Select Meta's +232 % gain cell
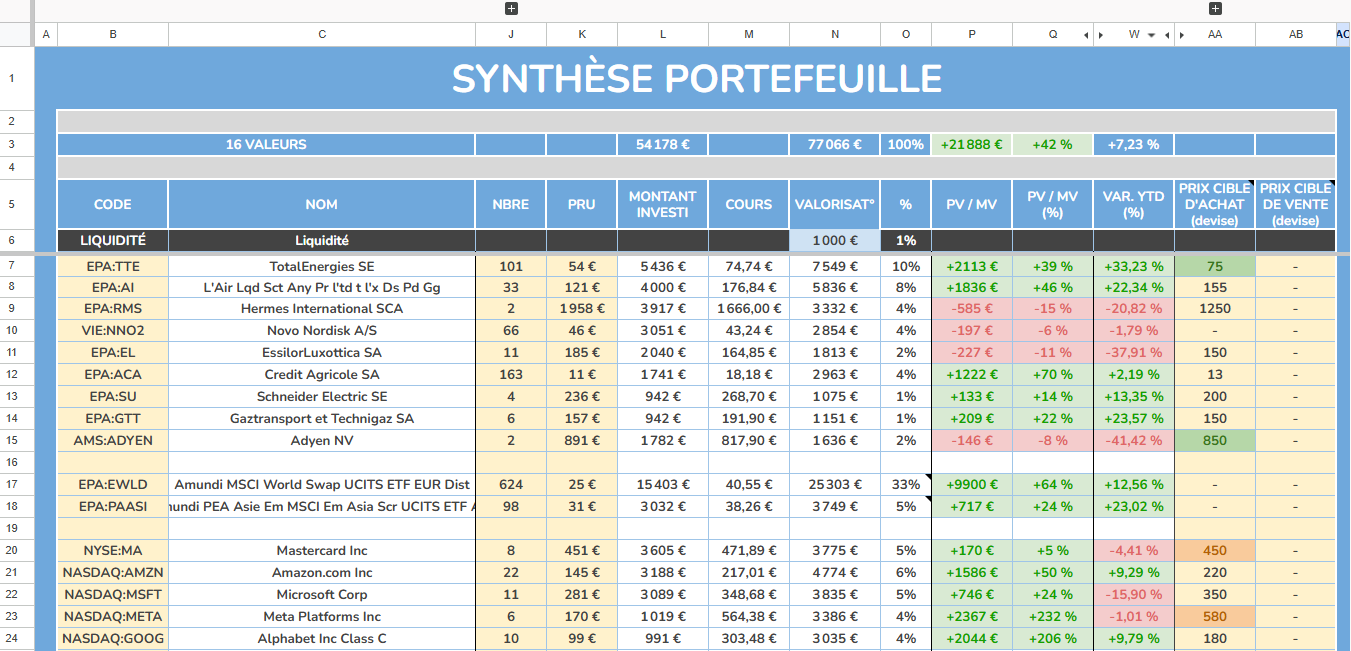Screen dimensions: 1351x651 coord(1053,617)
